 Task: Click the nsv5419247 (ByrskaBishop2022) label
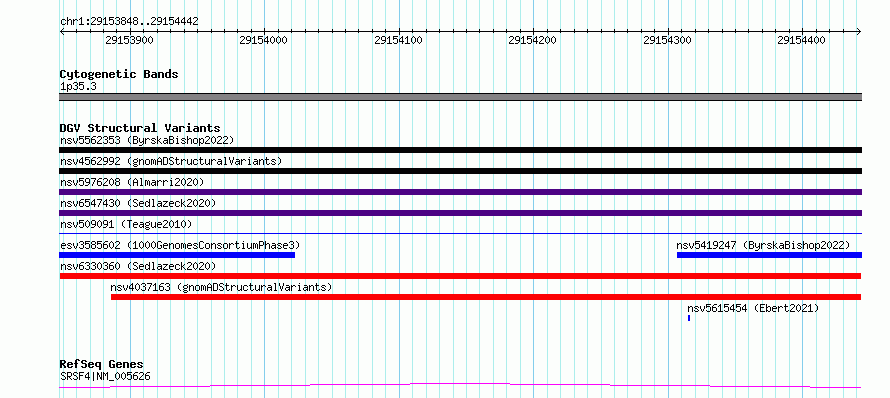point(763,245)
